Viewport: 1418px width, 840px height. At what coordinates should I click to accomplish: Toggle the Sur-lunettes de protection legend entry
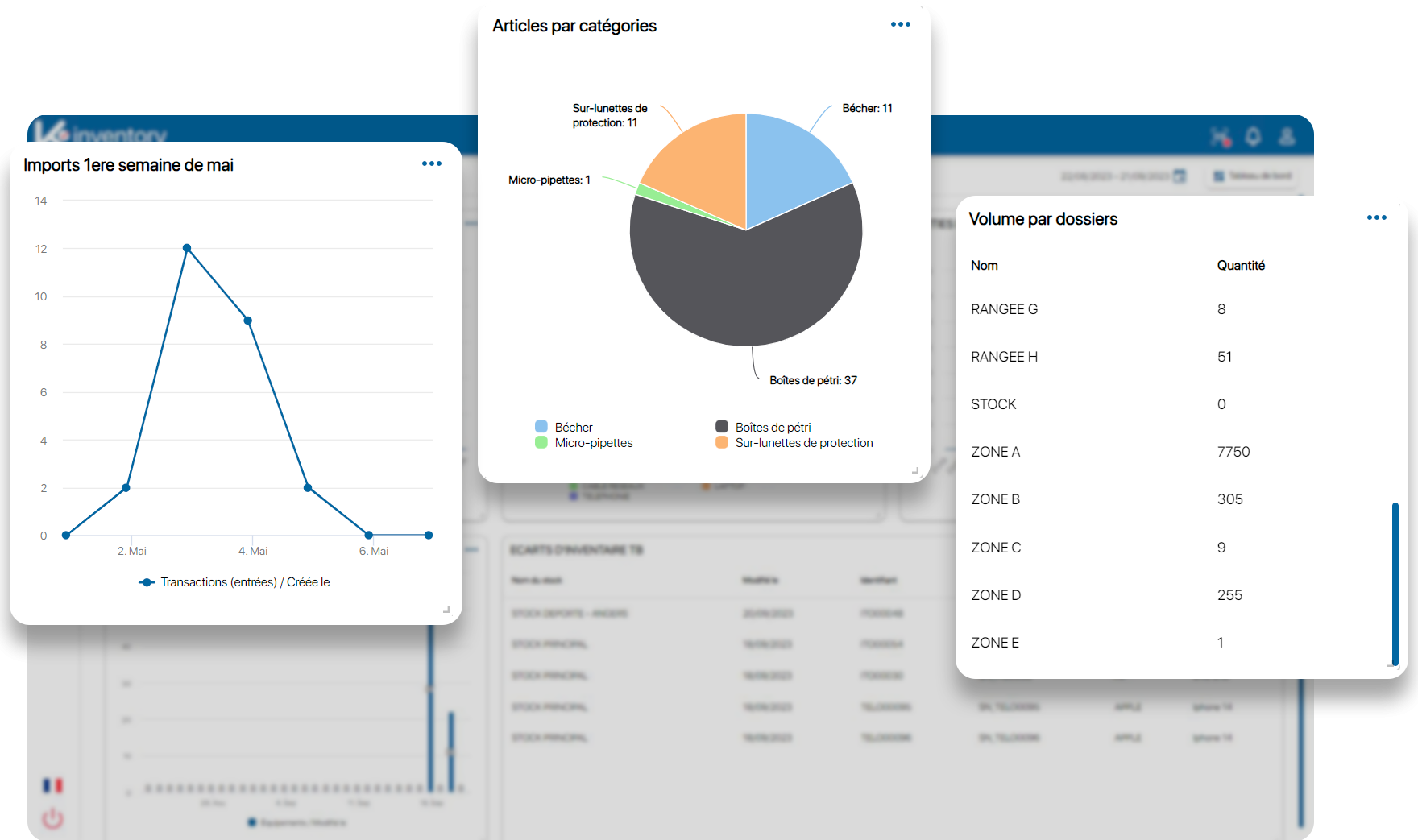(x=794, y=442)
